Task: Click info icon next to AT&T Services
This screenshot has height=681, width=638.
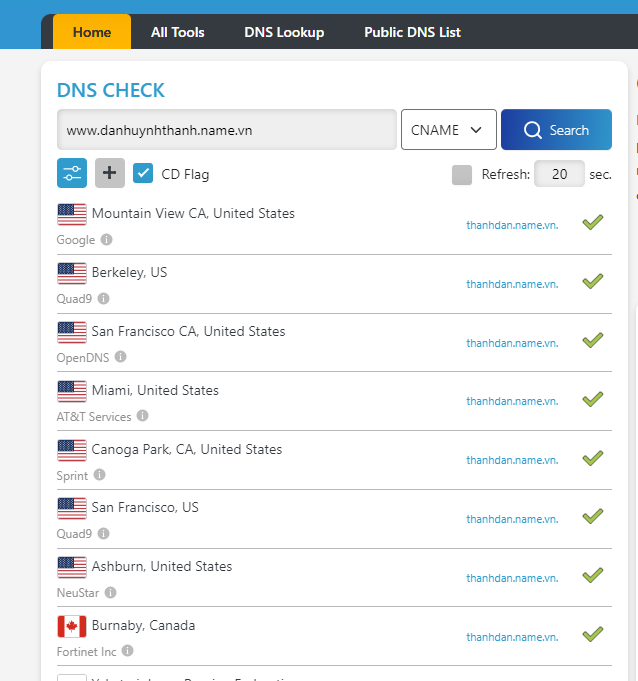Action: click(x=143, y=416)
